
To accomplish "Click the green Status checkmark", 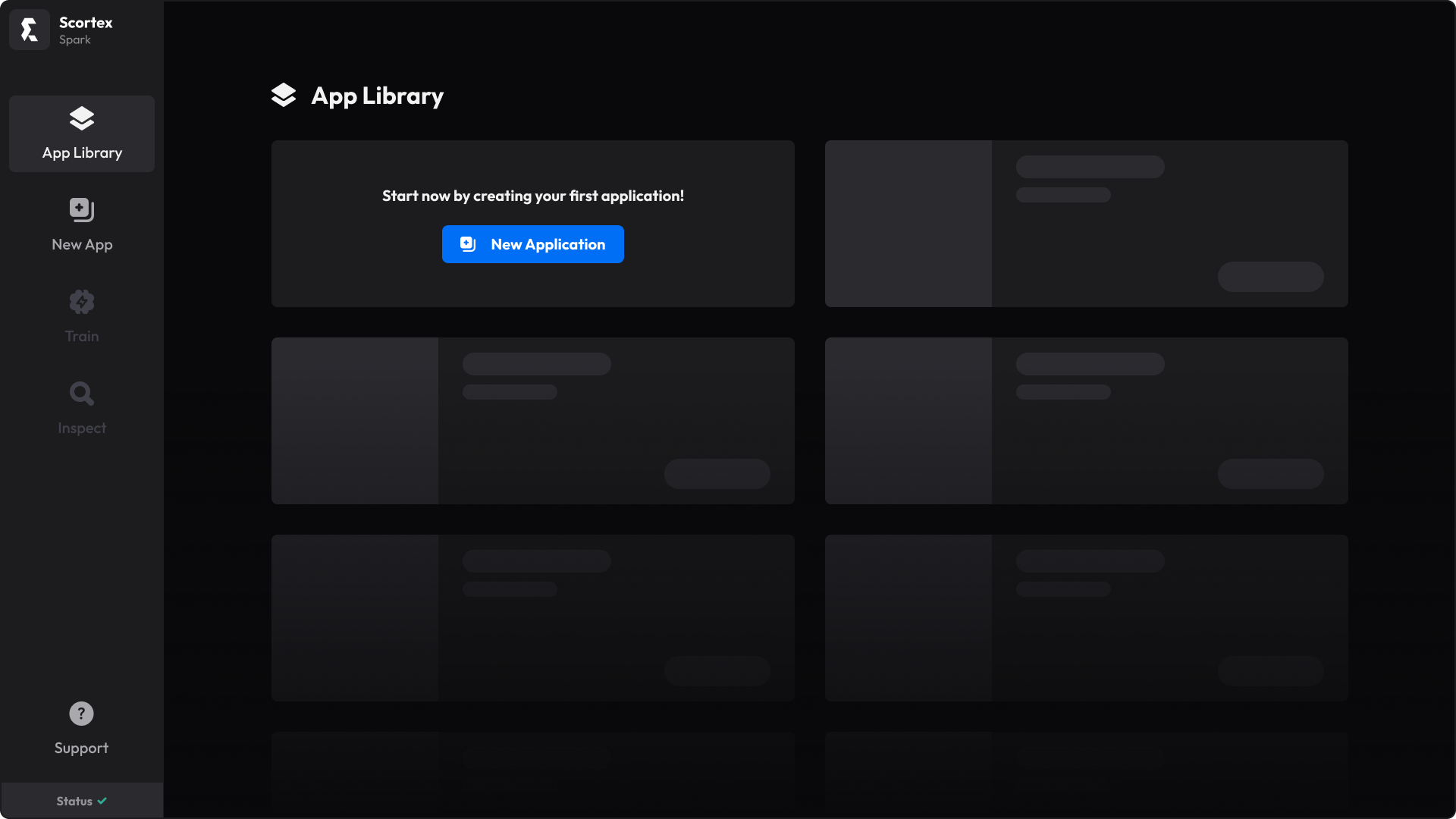I will point(102,801).
